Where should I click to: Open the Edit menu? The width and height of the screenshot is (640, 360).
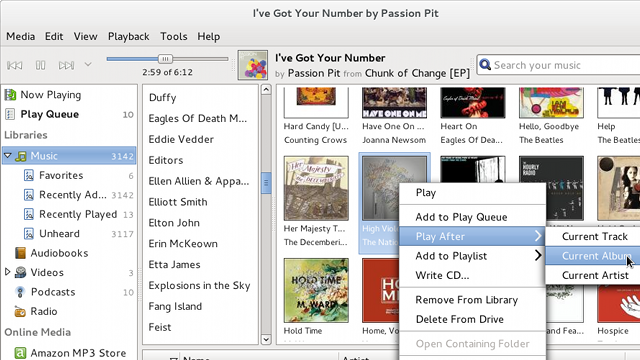[x=54, y=36]
